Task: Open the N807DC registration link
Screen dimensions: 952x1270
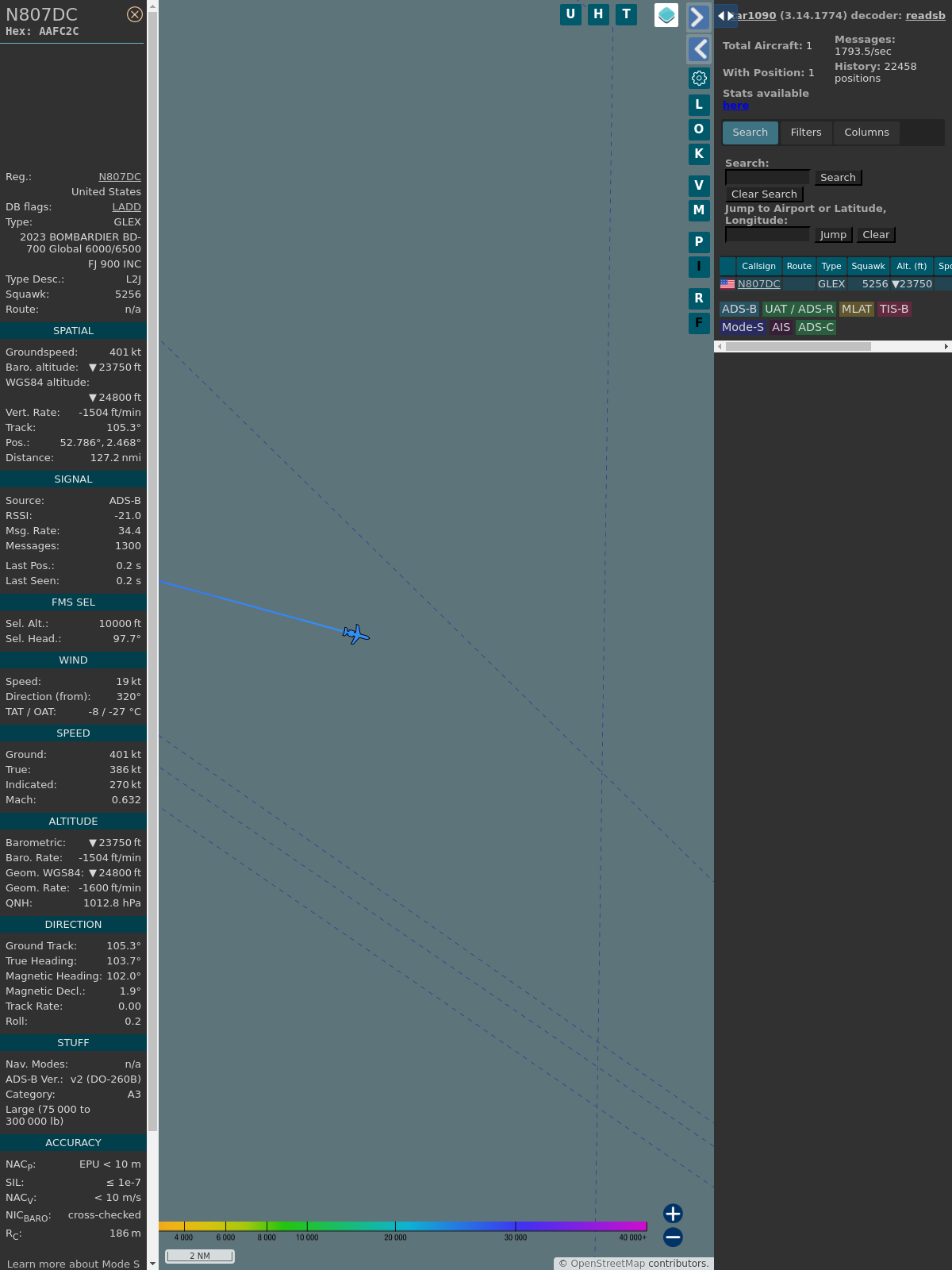Action: pos(120,177)
